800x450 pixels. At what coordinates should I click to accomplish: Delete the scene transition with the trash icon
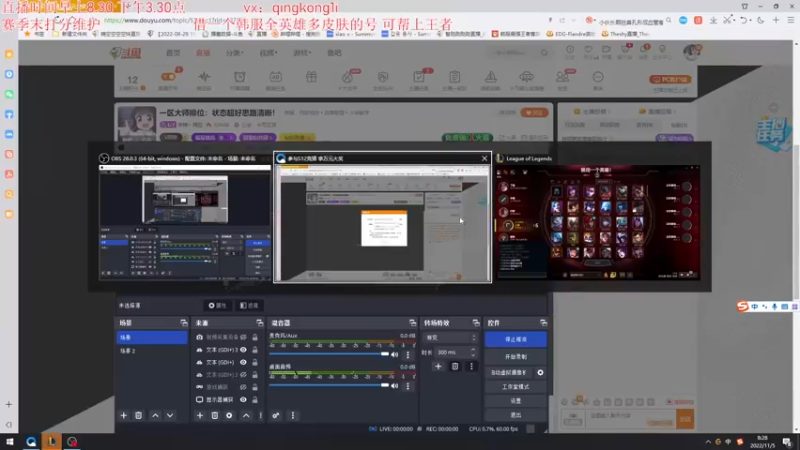click(455, 366)
